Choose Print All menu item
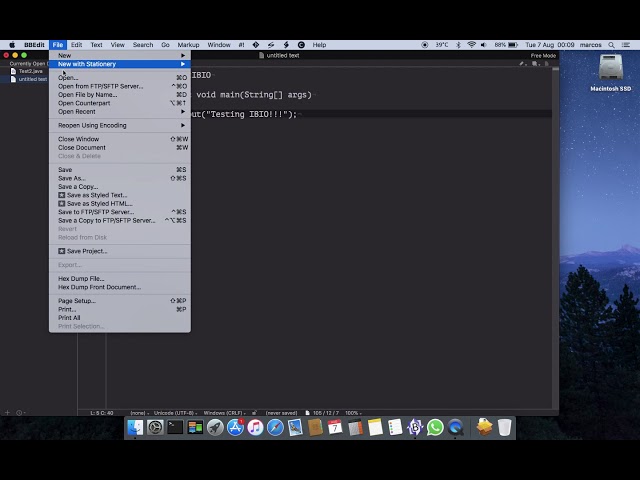The height and width of the screenshot is (480, 640). (120, 318)
